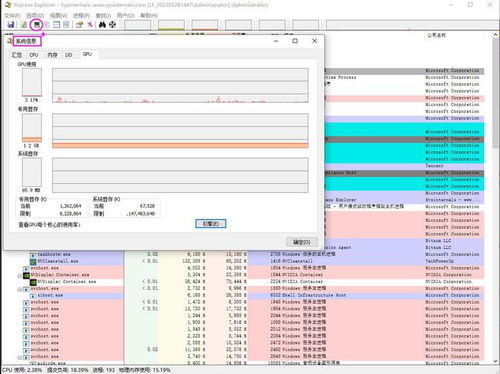
Task: Select the crosshair Find Window's Process icon
Action: point(113,25)
